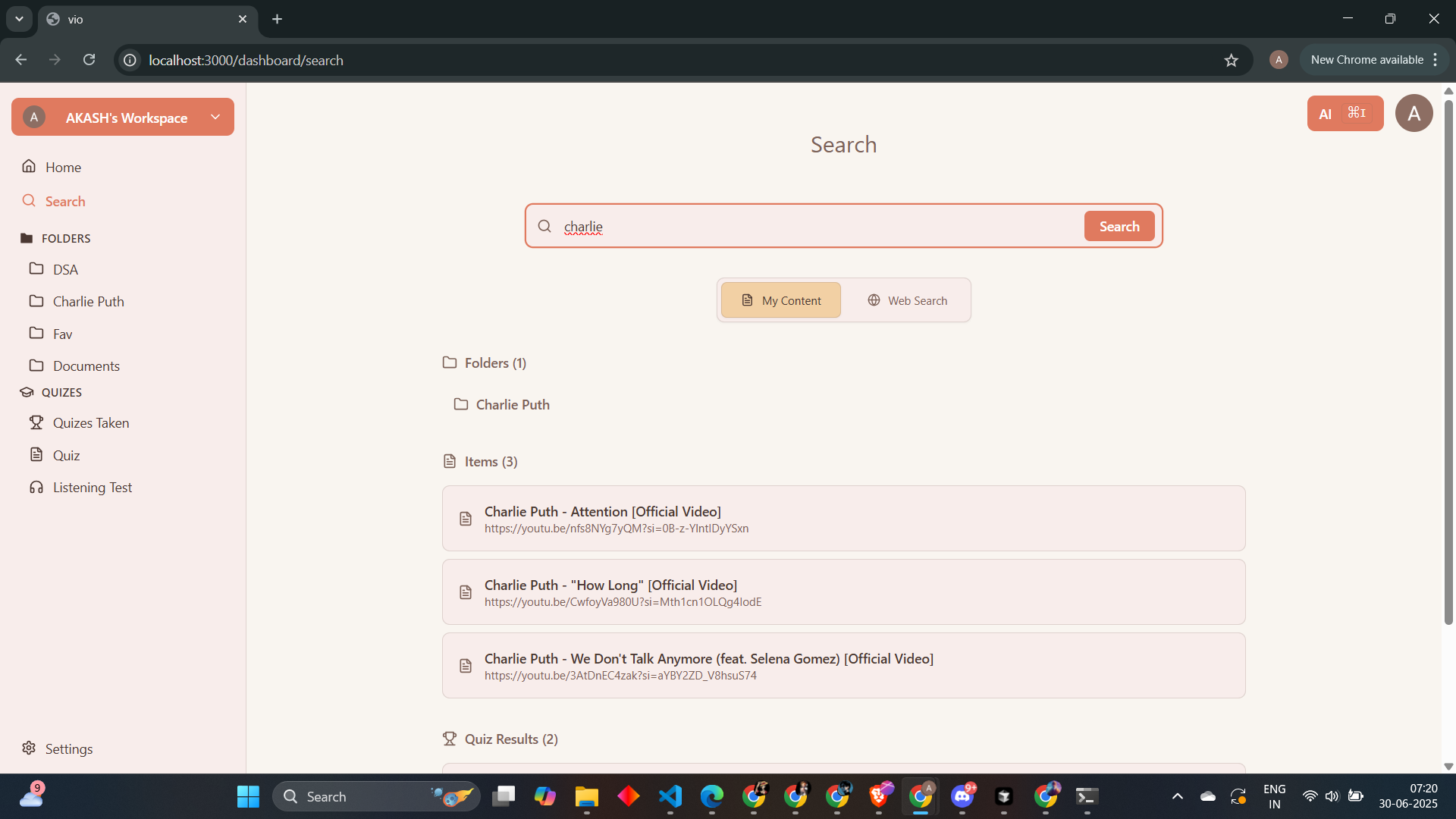Image resolution: width=1456 pixels, height=819 pixels.
Task: Switch to Web Search mode
Action: (907, 300)
